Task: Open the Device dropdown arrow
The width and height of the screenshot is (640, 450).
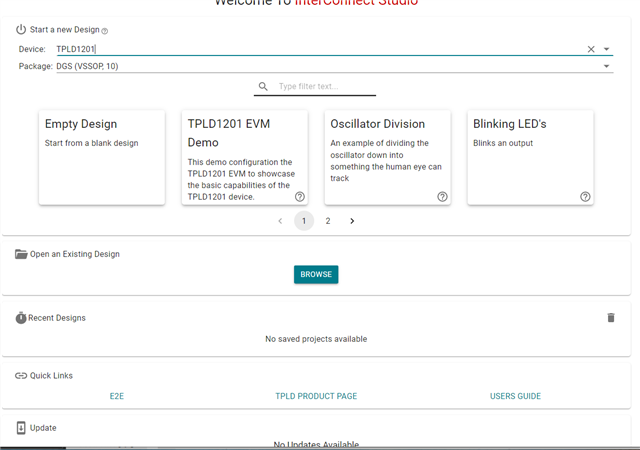Action: [607, 49]
